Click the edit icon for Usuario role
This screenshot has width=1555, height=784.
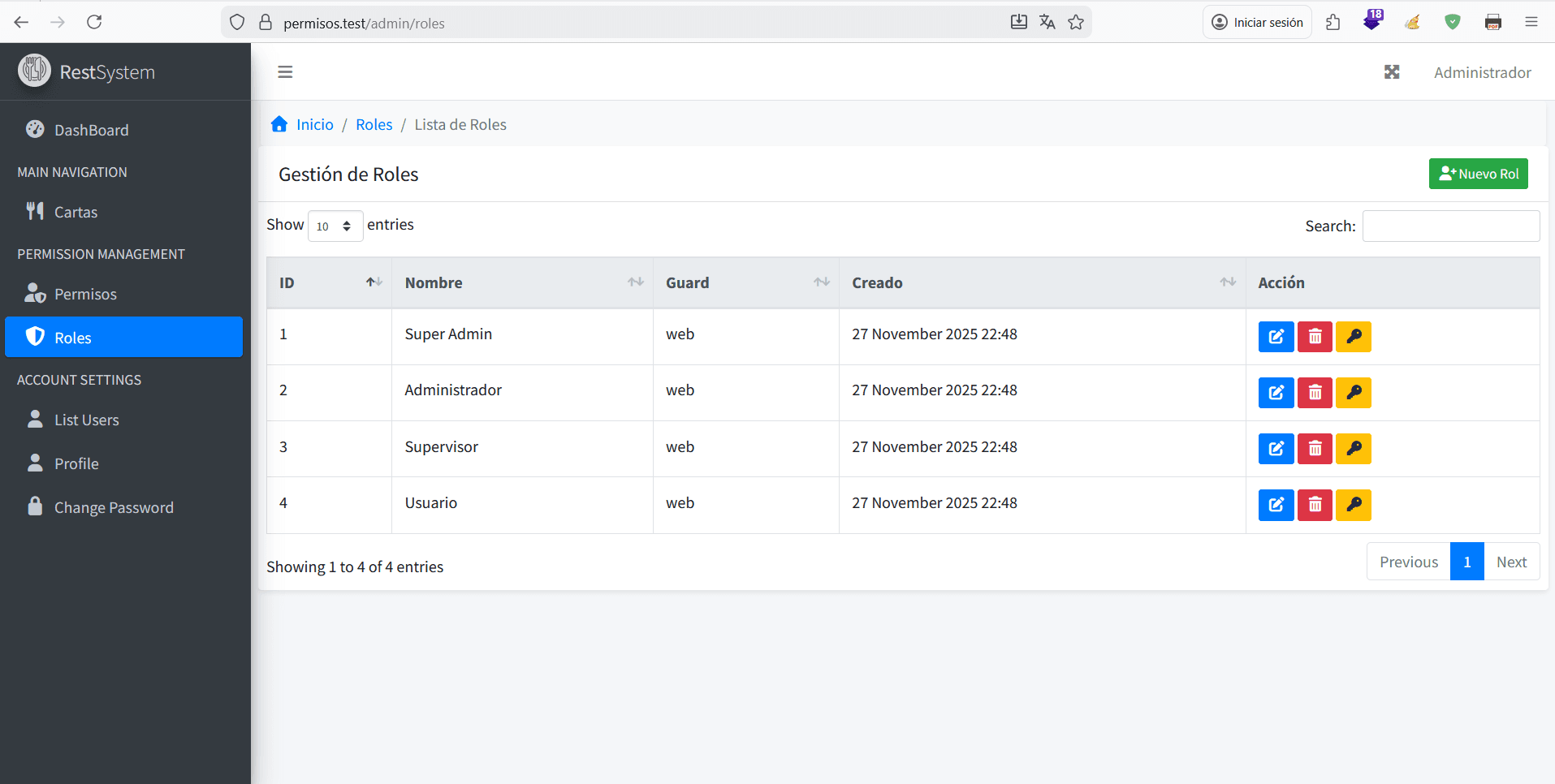point(1276,505)
